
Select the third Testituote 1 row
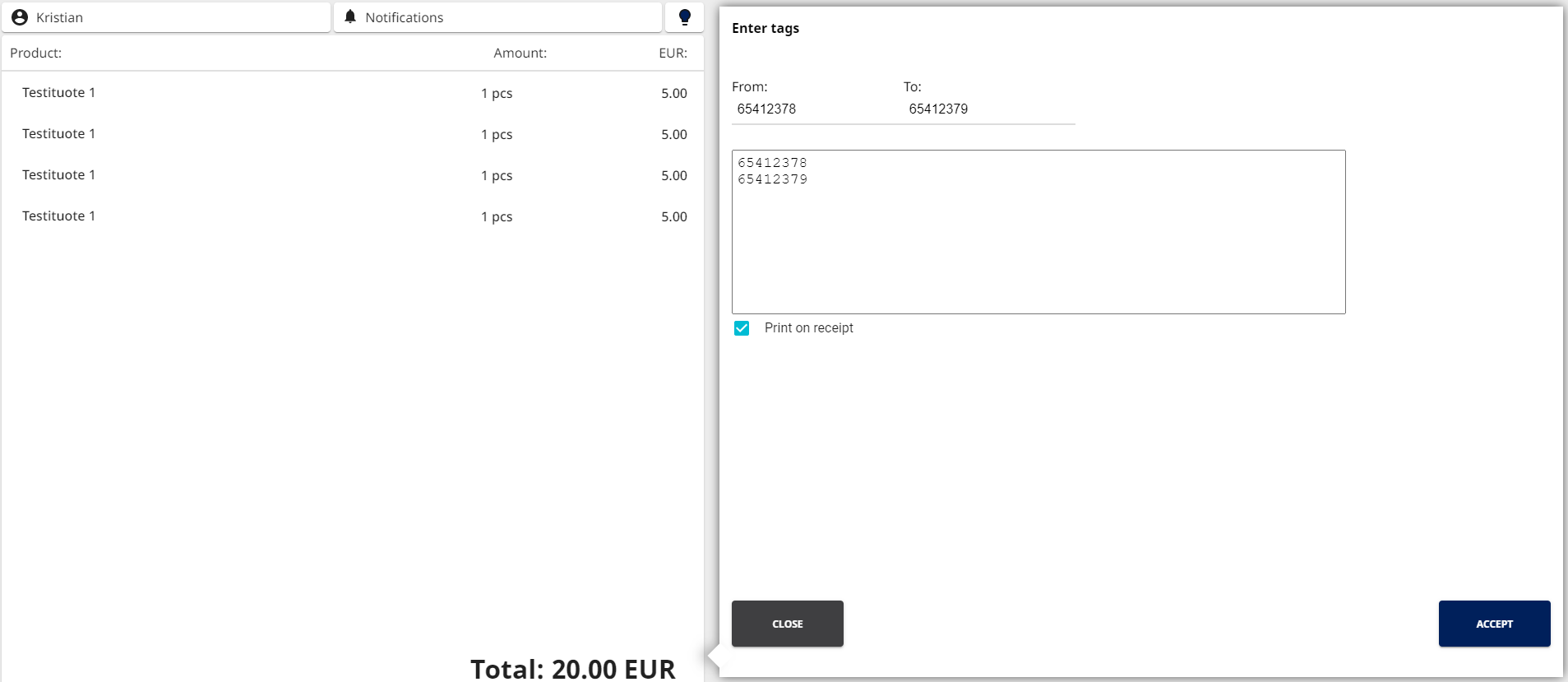pos(352,175)
